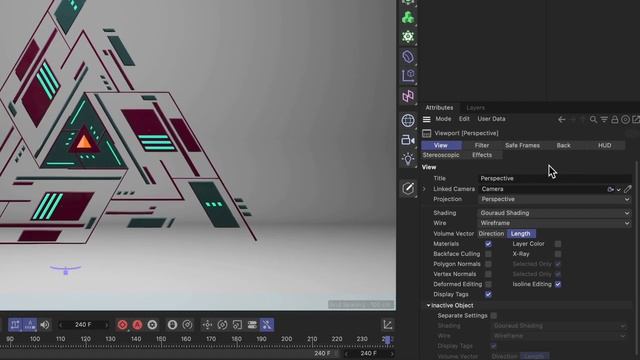
Task: Add a Light object from sidebar
Action: tap(408, 159)
